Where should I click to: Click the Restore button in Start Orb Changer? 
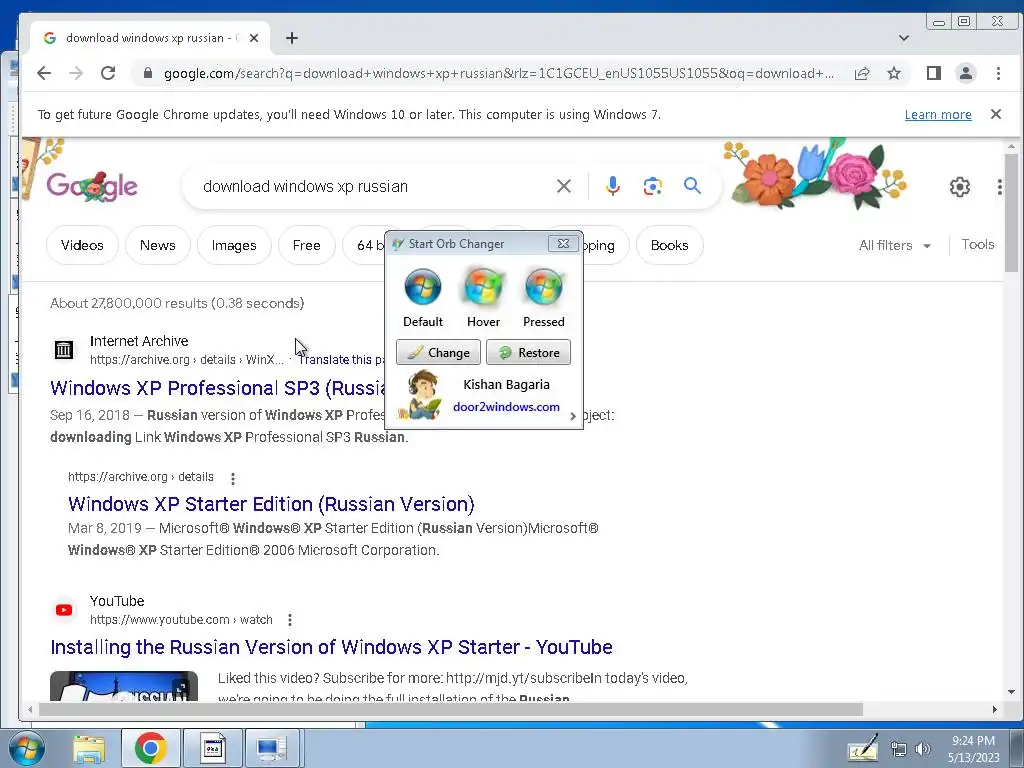528,353
